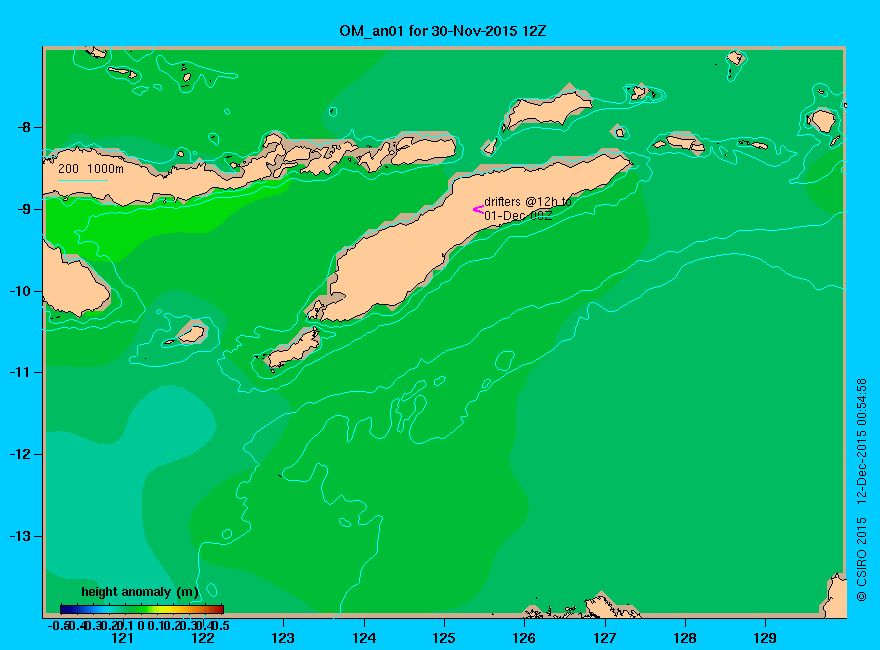Click the Wetar island north of Timor
The height and width of the screenshot is (650, 880).
[547, 111]
